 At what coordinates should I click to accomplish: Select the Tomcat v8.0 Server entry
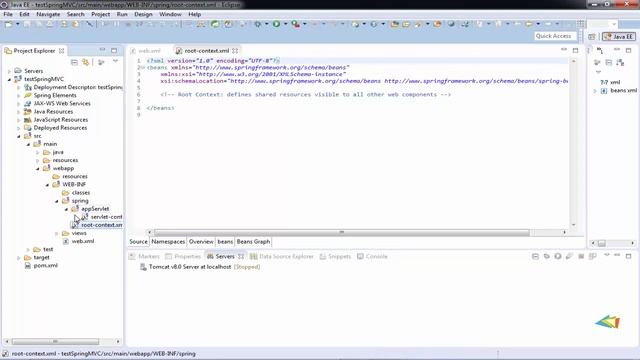(200, 267)
